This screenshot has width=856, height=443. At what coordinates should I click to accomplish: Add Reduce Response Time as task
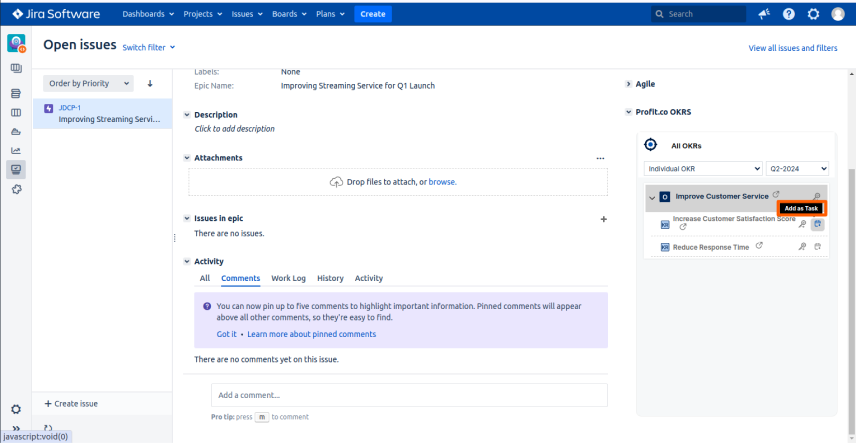click(x=817, y=246)
